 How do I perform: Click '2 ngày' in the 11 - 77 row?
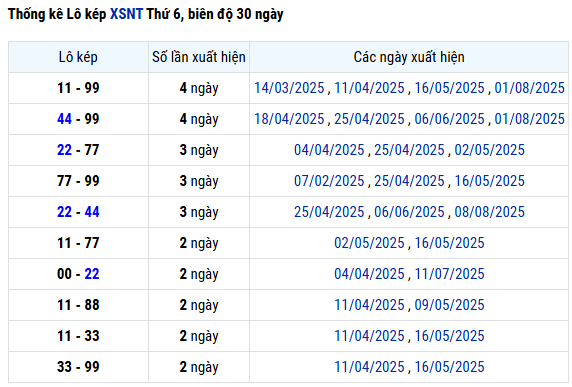pyautogui.click(x=199, y=243)
